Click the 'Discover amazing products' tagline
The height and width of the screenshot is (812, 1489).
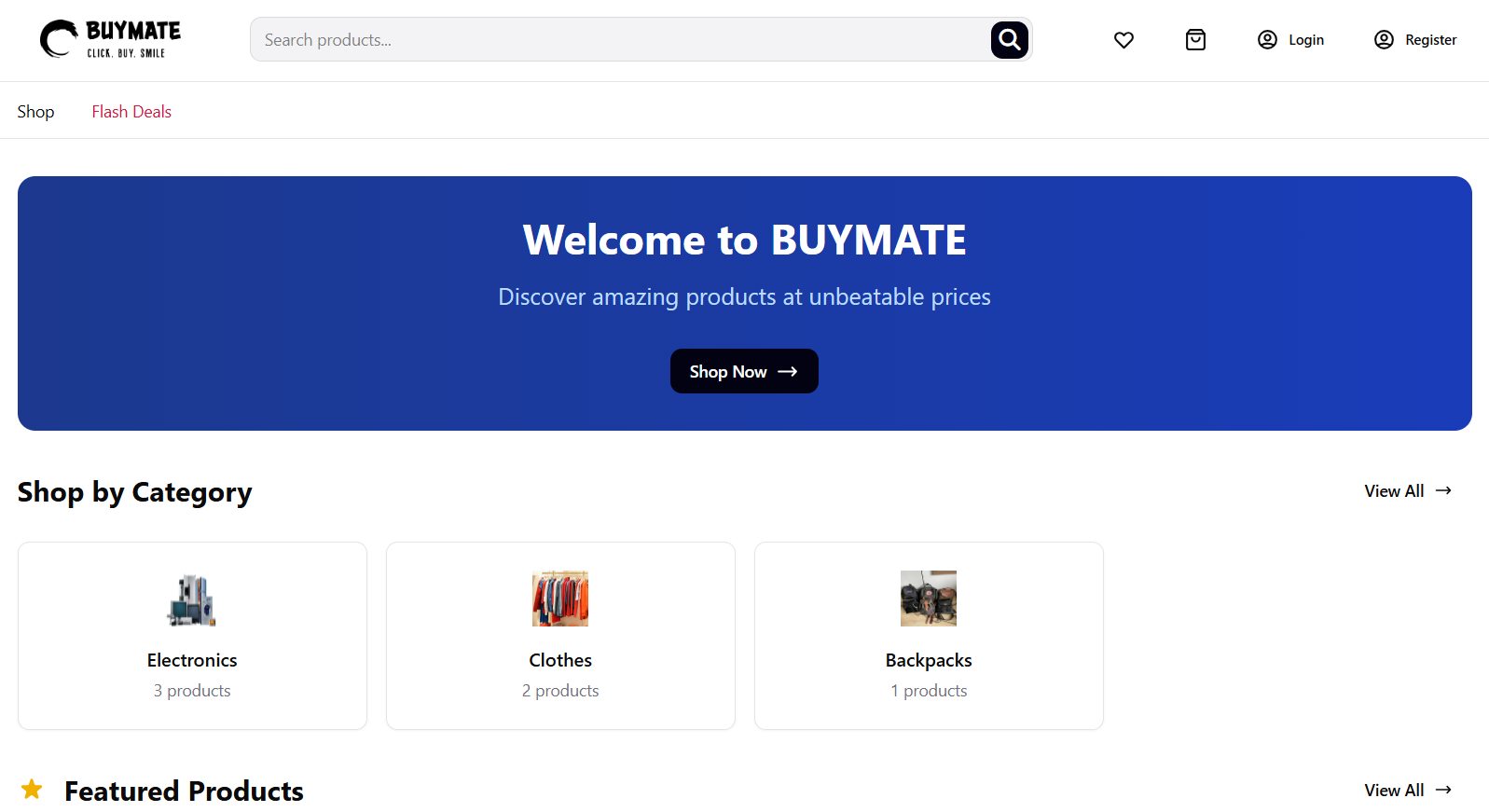click(x=744, y=296)
